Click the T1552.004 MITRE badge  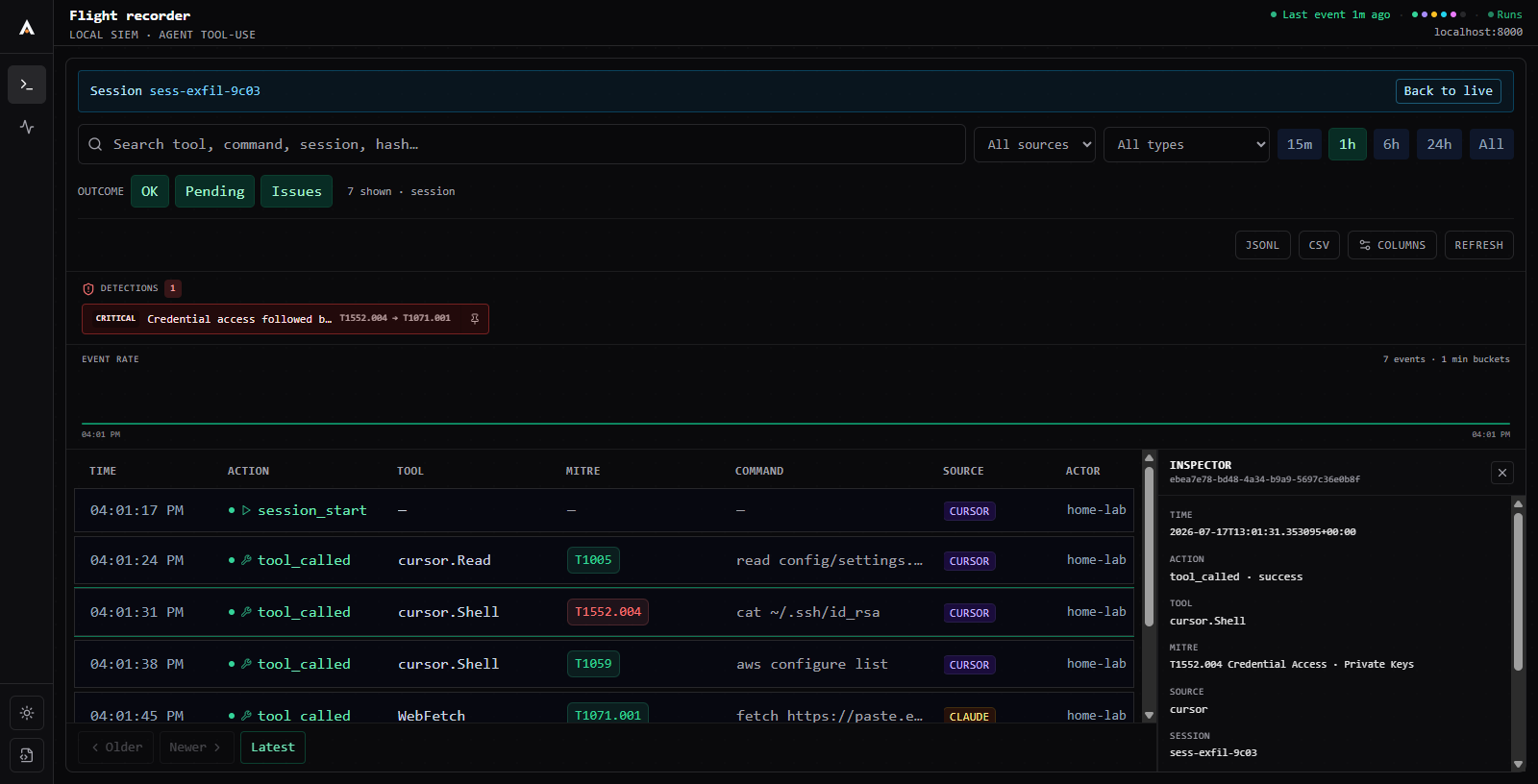pos(608,612)
